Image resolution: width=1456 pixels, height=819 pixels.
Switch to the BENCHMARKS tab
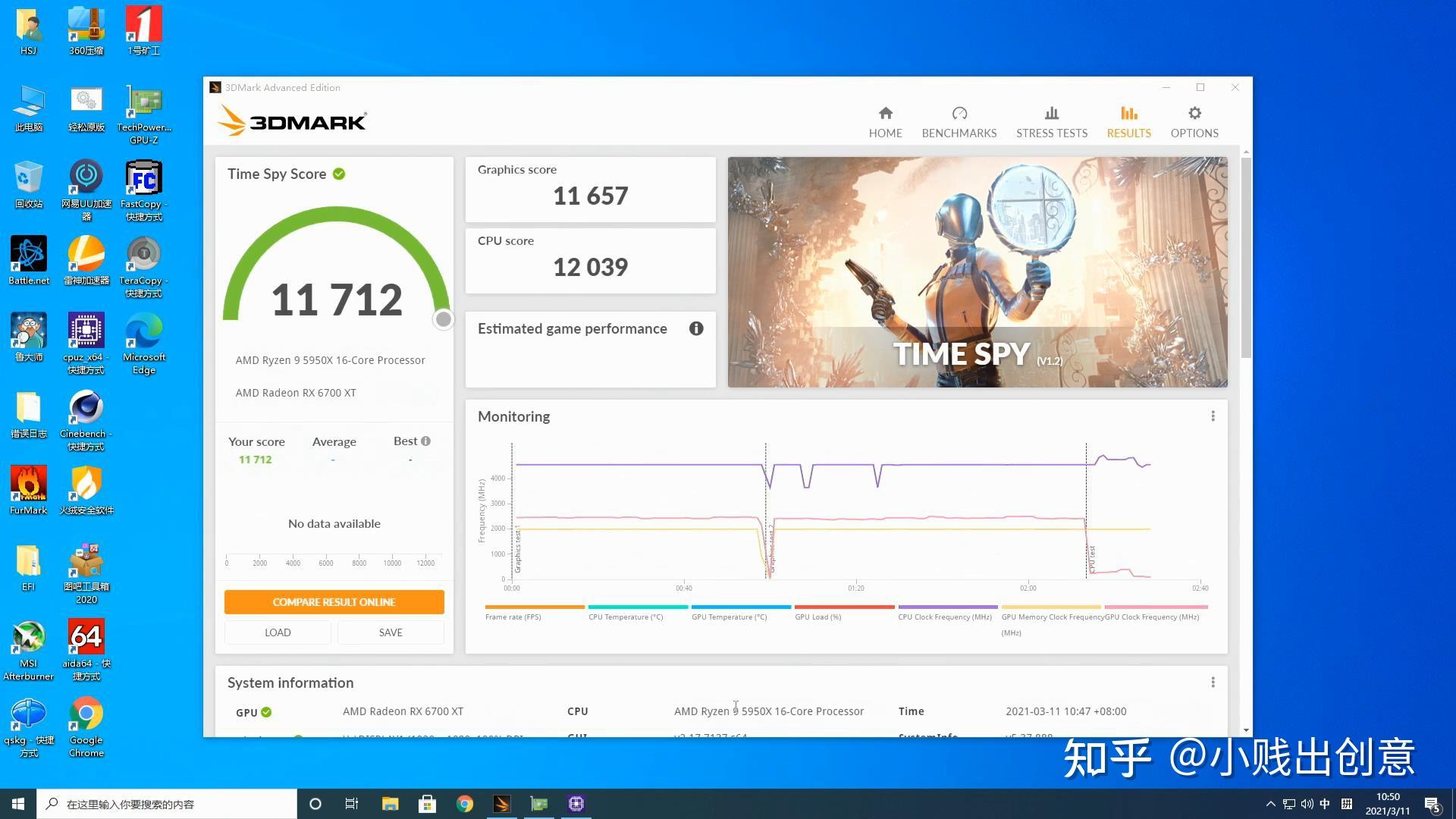click(x=959, y=122)
